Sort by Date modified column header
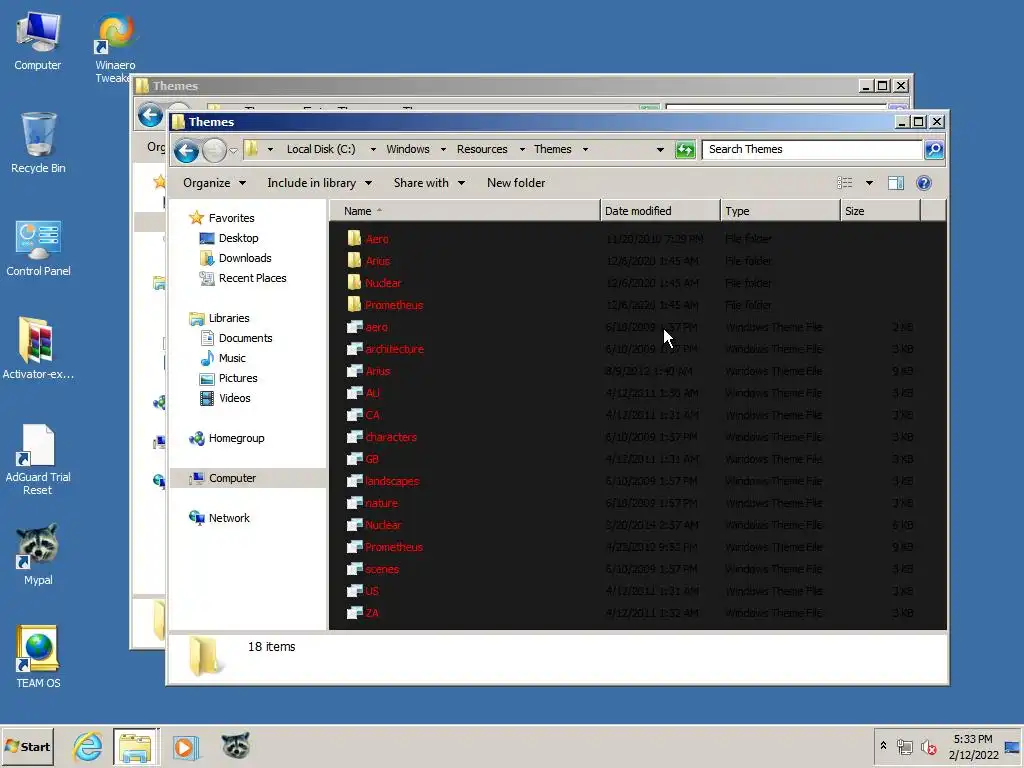 pyautogui.click(x=660, y=211)
